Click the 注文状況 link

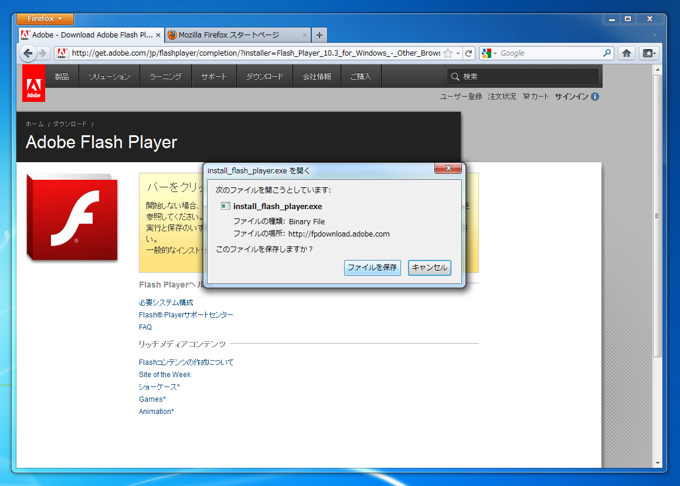502,97
